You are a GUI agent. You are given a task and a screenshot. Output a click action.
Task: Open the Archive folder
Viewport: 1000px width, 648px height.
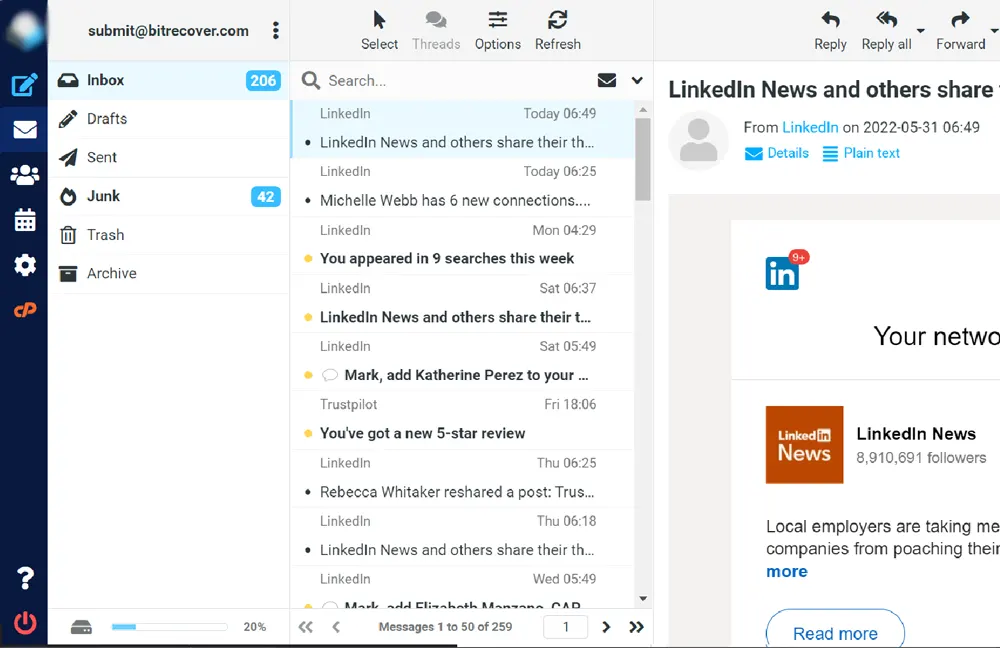[x=168, y=274]
